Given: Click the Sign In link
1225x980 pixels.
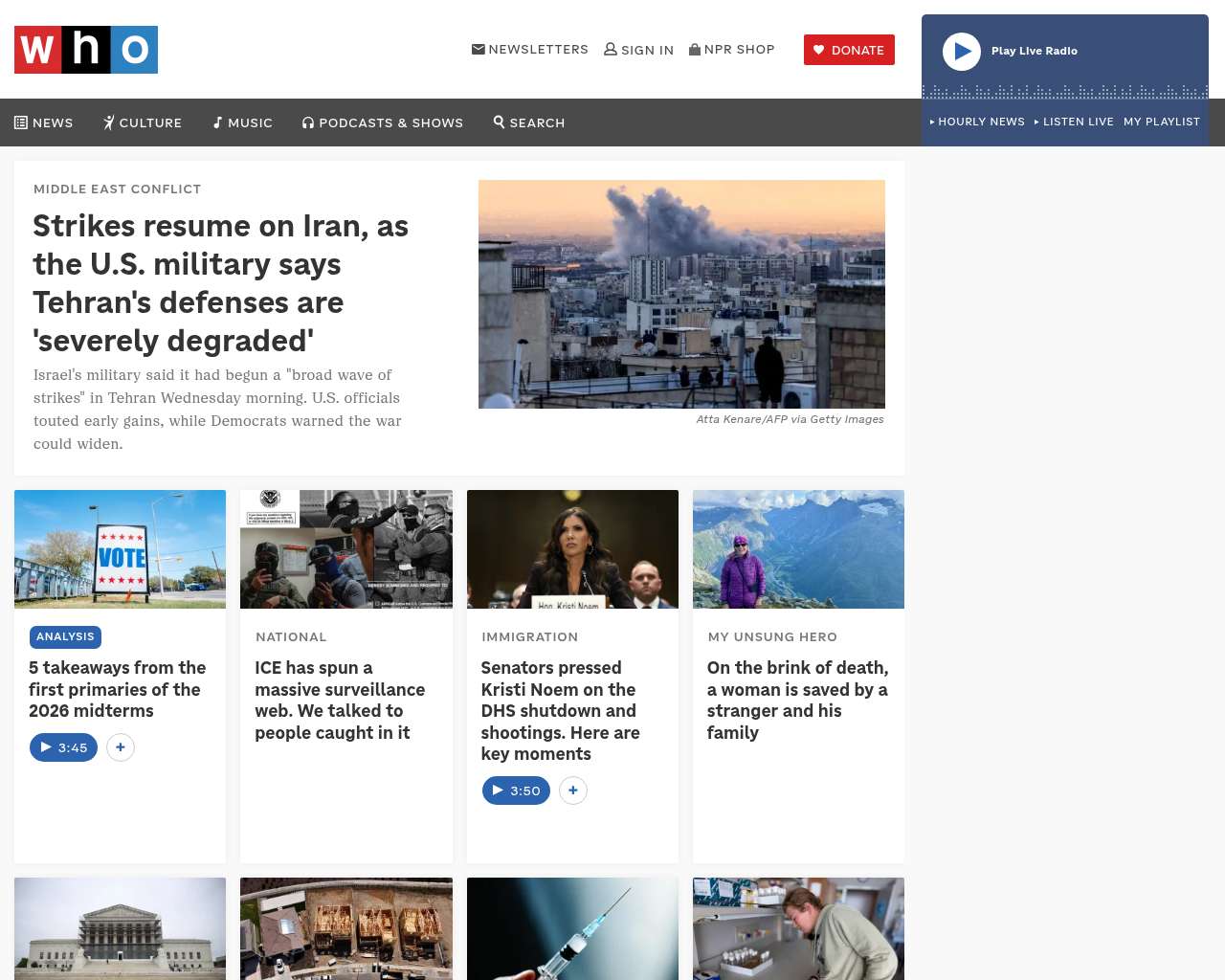Looking at the screenshot, I should pos(639,50).
